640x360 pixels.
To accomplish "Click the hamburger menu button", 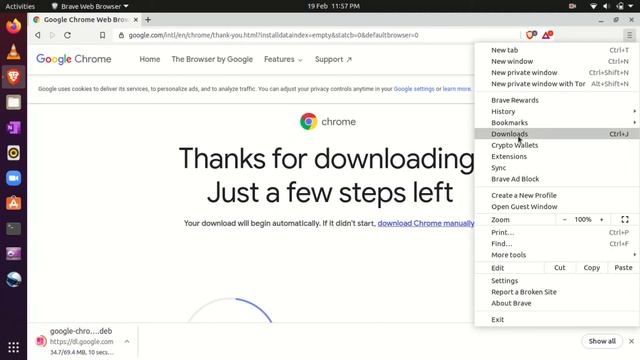I will point(629,36).
